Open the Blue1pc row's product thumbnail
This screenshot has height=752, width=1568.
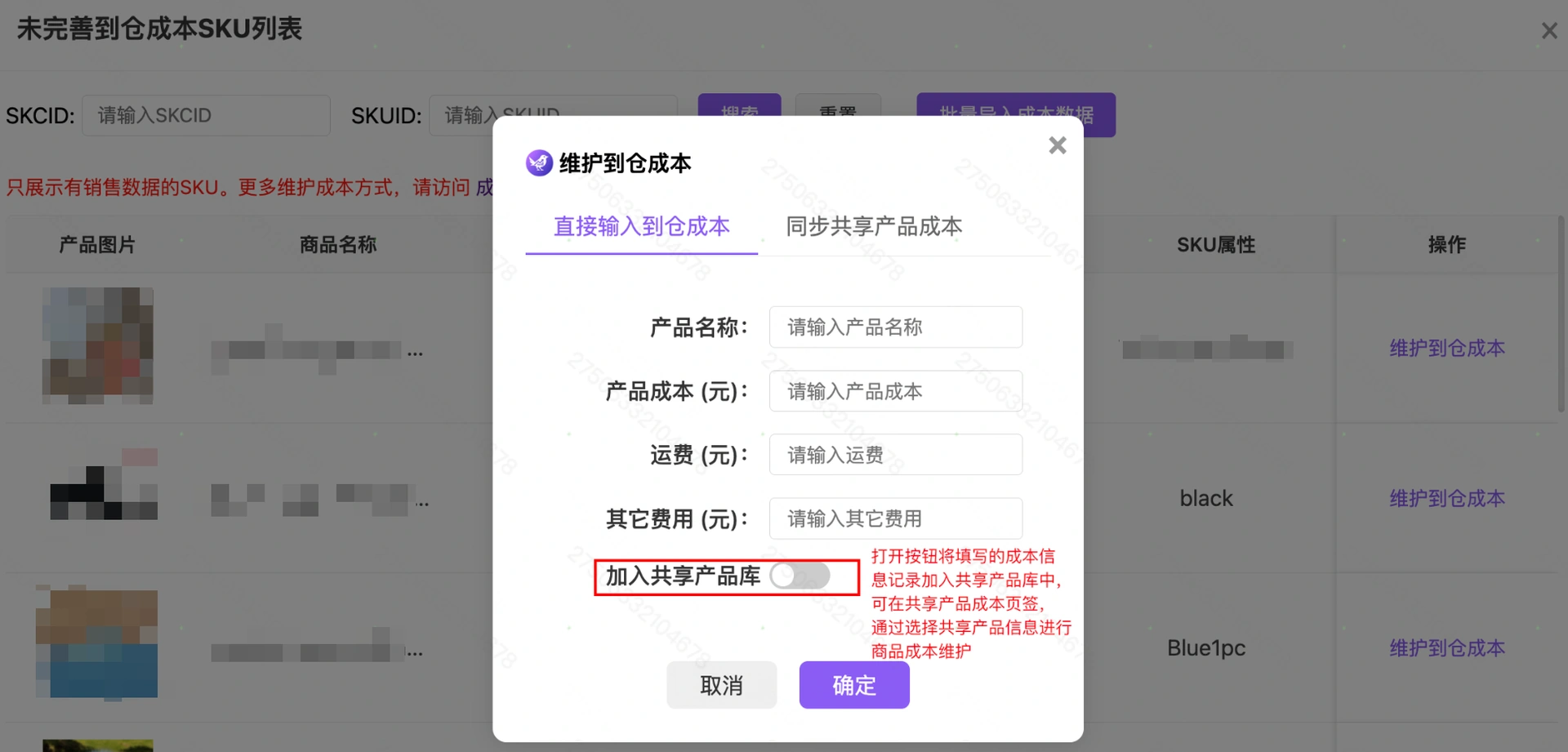97,643
